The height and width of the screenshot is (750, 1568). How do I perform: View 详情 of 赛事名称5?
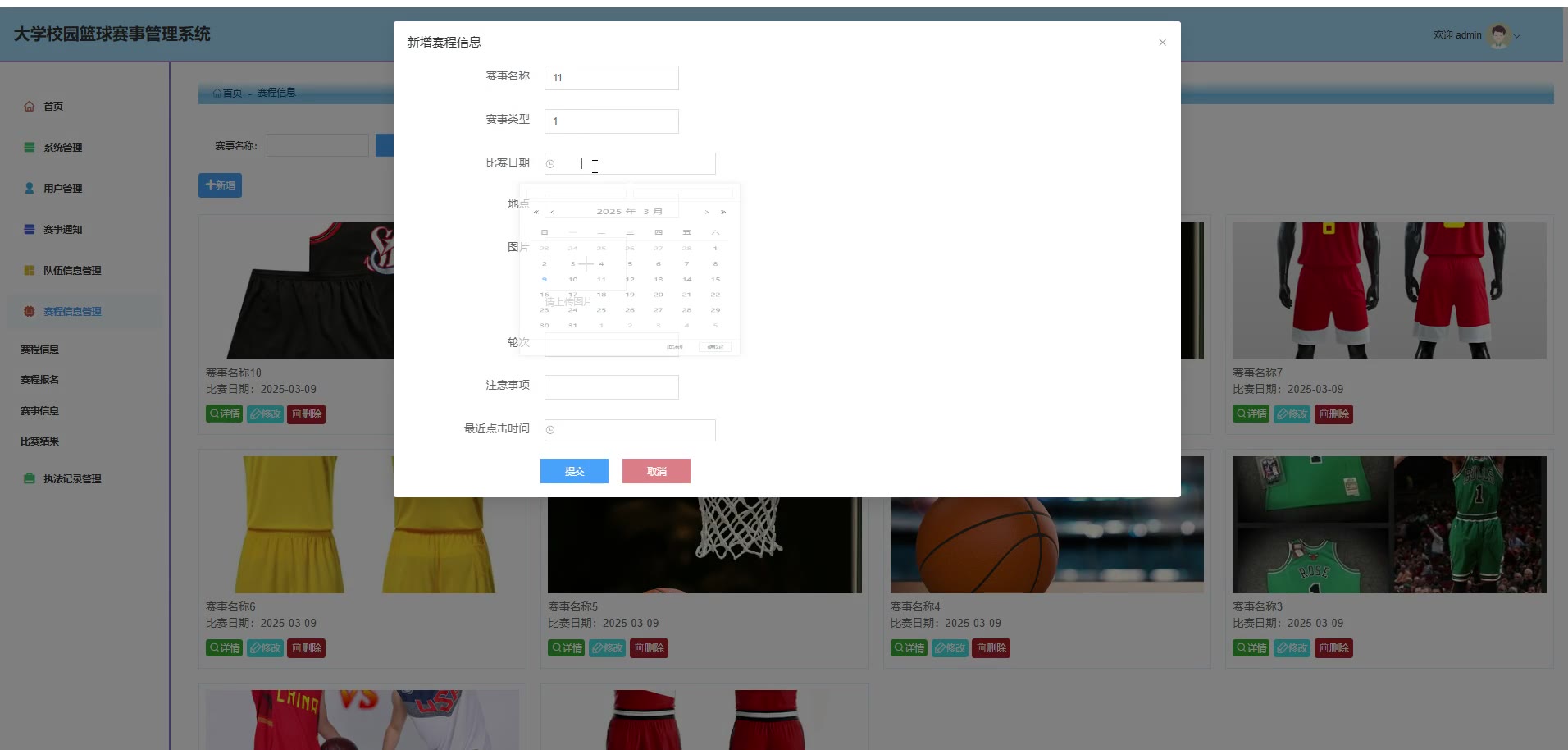[x=567, y=648]
